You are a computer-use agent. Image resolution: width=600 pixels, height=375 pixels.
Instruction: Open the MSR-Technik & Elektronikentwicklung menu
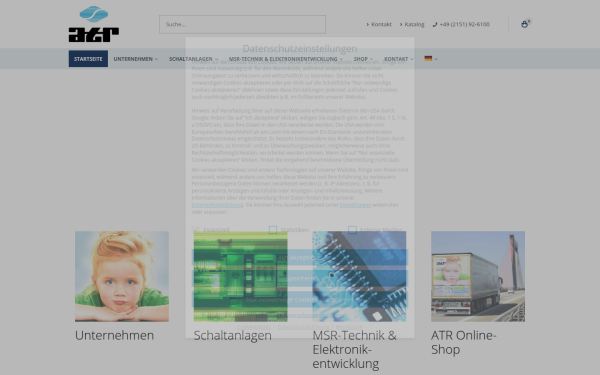pyautogui.click(x=285, y=59)
